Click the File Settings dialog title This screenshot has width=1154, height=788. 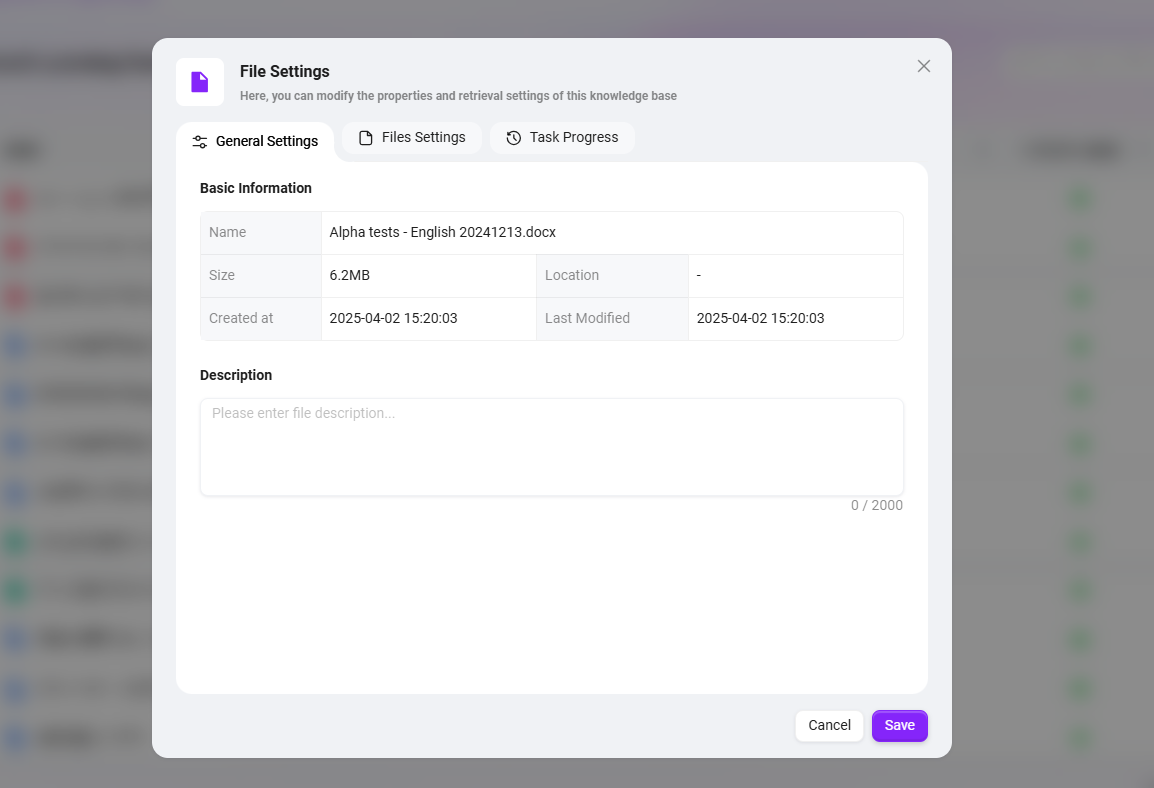[x=284, y=72]
